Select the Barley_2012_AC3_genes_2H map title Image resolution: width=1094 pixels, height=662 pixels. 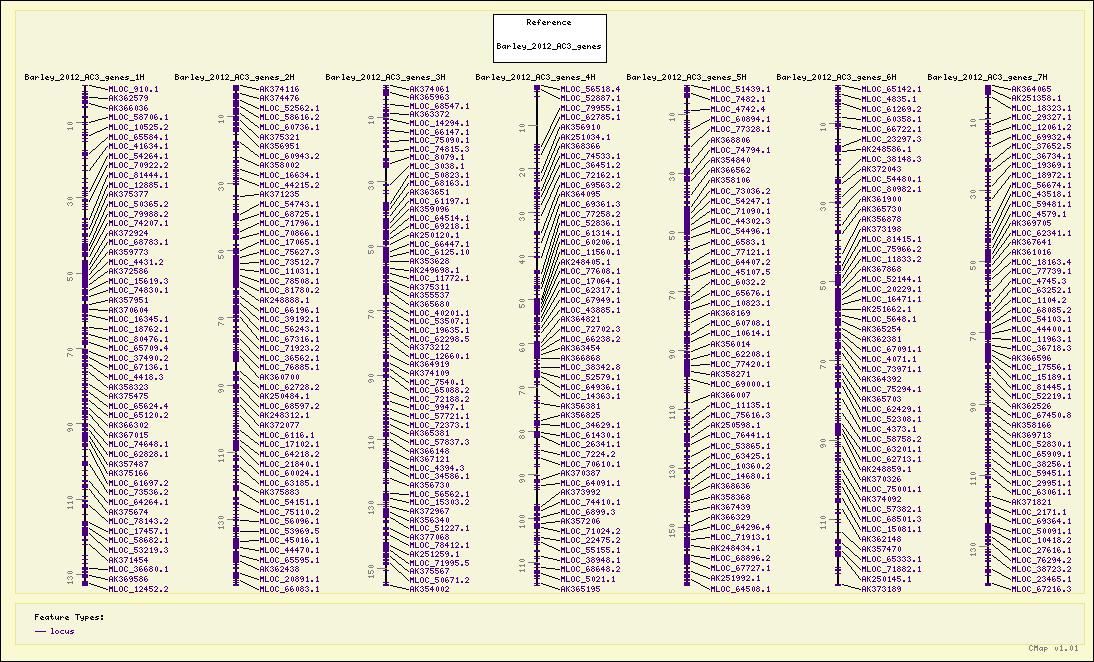(x=234, y=77)
